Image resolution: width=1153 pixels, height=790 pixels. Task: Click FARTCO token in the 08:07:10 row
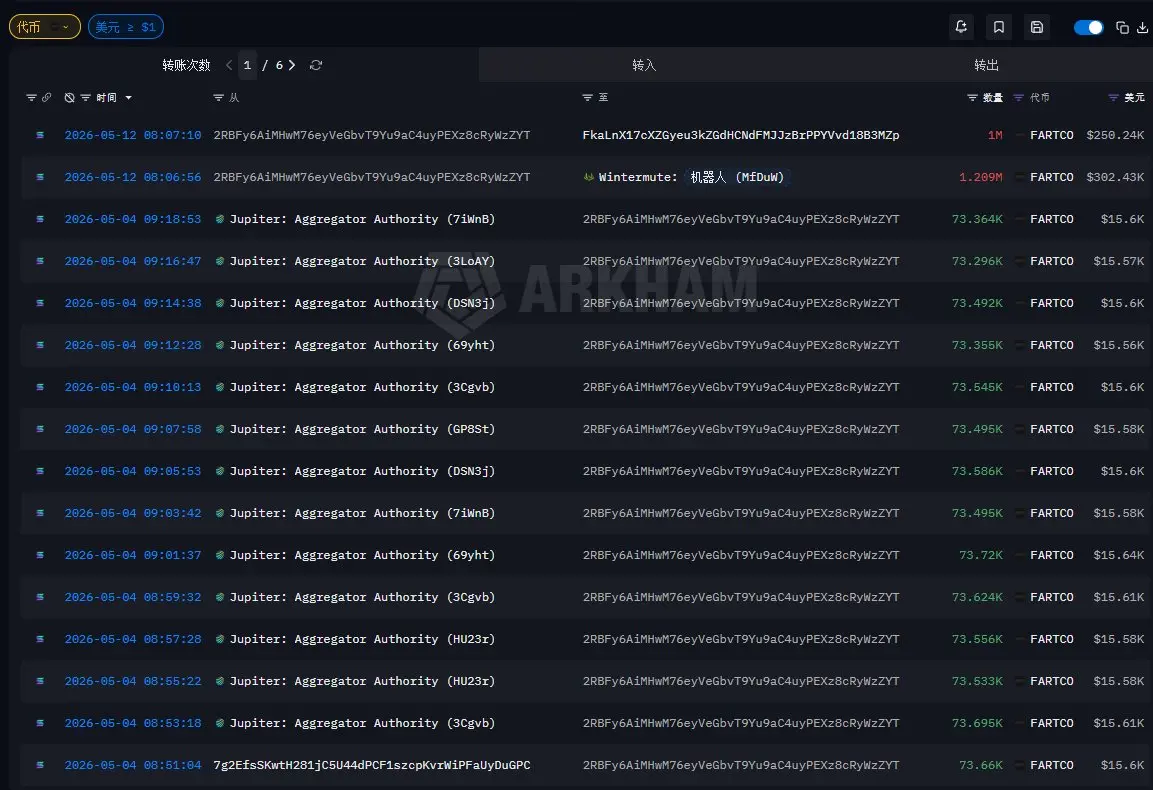1052,135
